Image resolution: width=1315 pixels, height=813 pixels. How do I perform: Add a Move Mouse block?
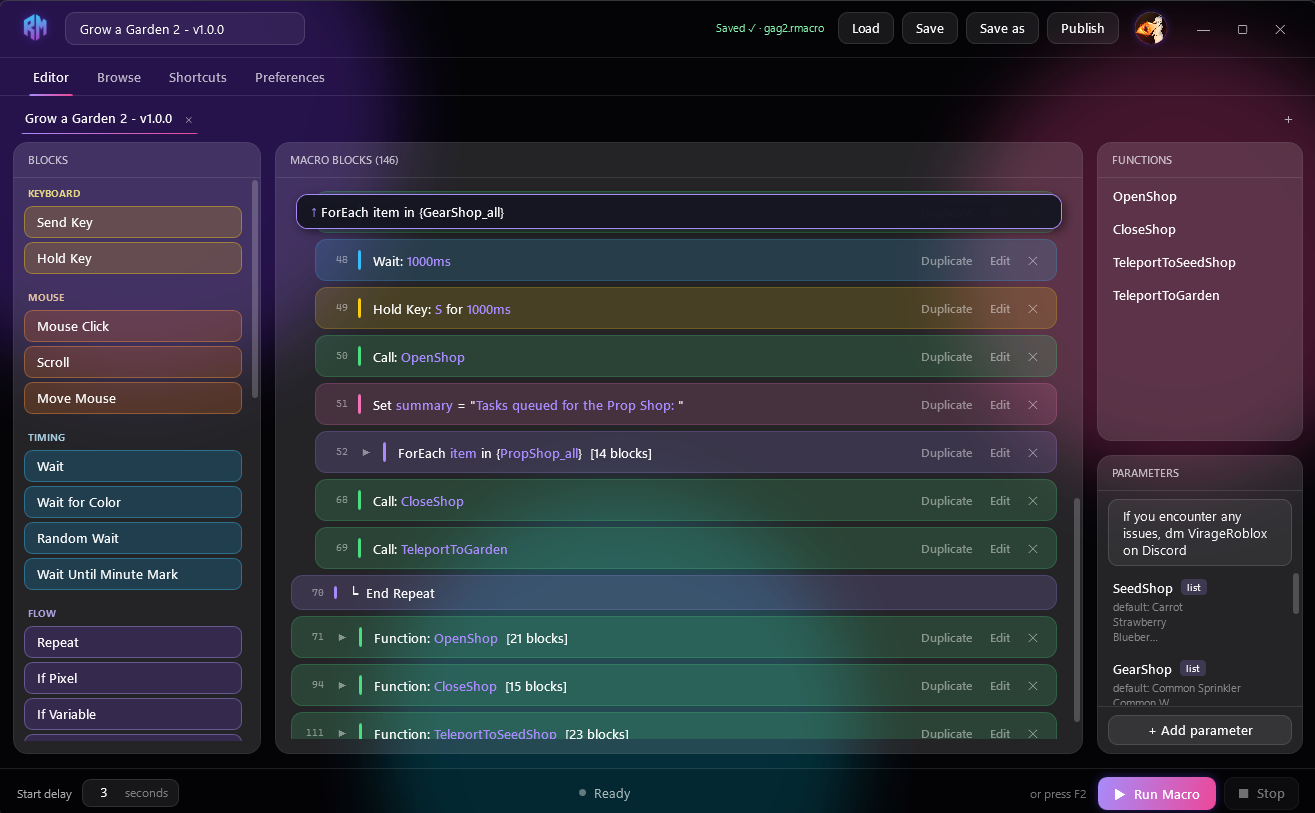pos(133,398)
